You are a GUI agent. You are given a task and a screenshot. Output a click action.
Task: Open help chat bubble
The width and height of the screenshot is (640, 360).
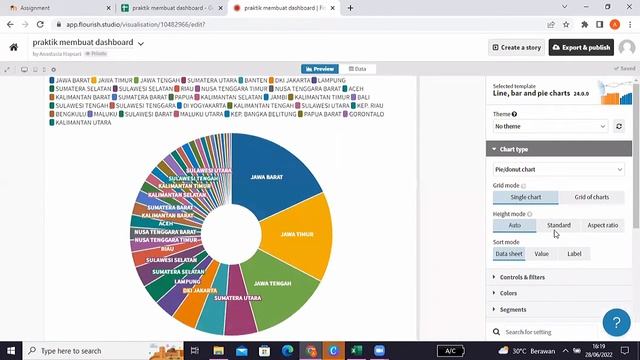[616, 322]
